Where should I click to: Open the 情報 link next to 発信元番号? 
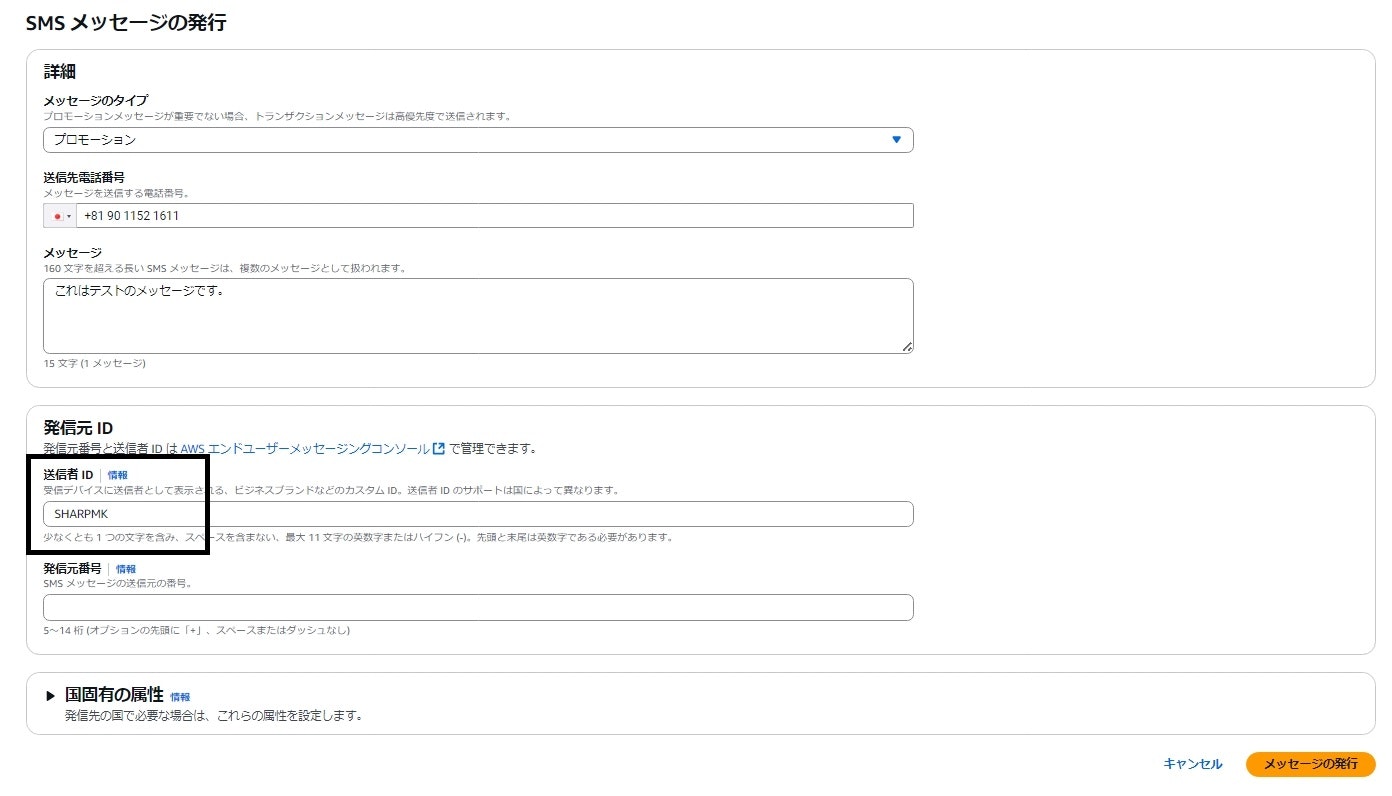pyautogui.click(x=126, y=569)
